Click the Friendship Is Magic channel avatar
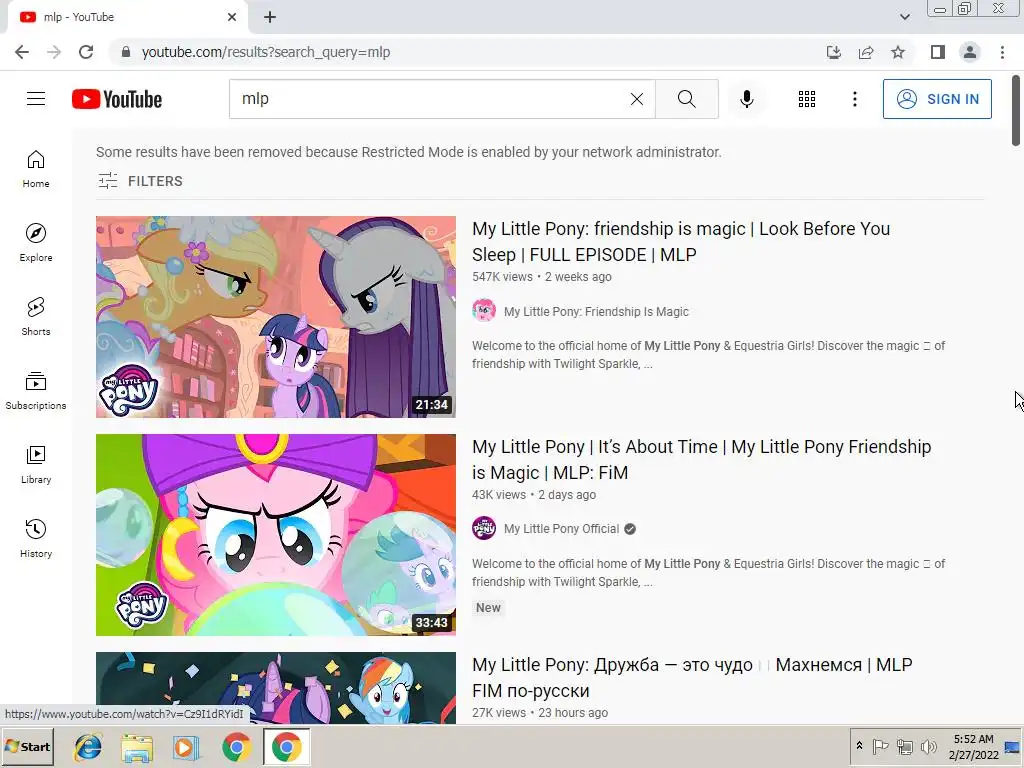Image resolution: width=1024 pixels, height=768 pixels. [484, 310]
